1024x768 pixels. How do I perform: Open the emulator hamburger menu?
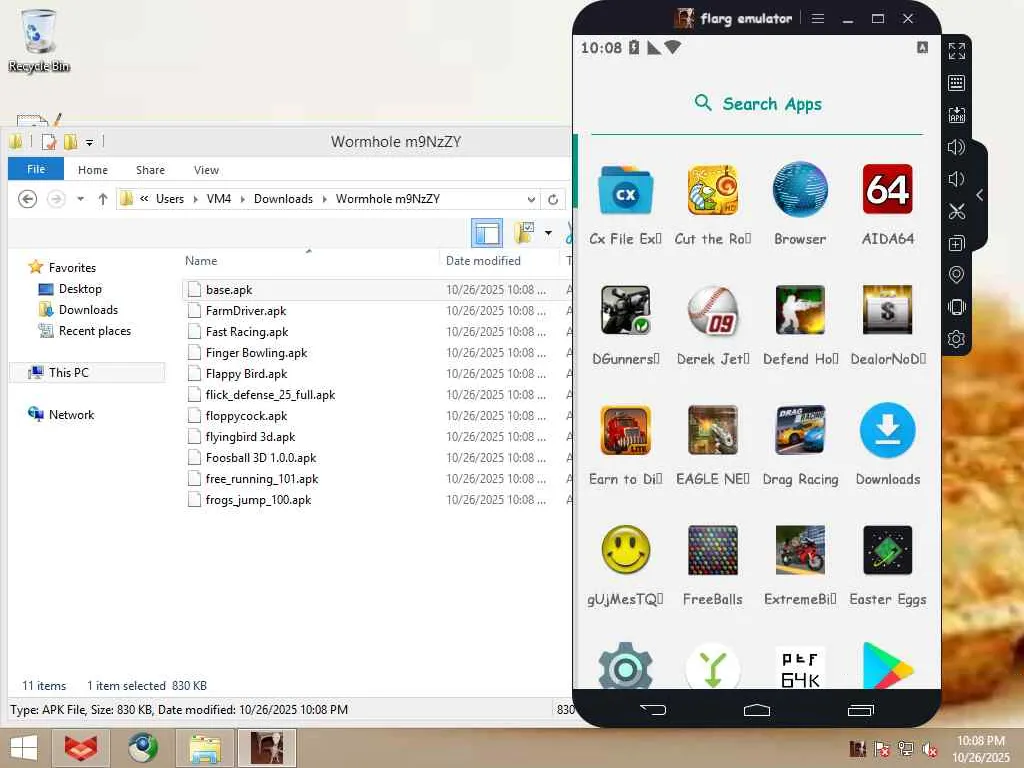(x=818, y=18)
